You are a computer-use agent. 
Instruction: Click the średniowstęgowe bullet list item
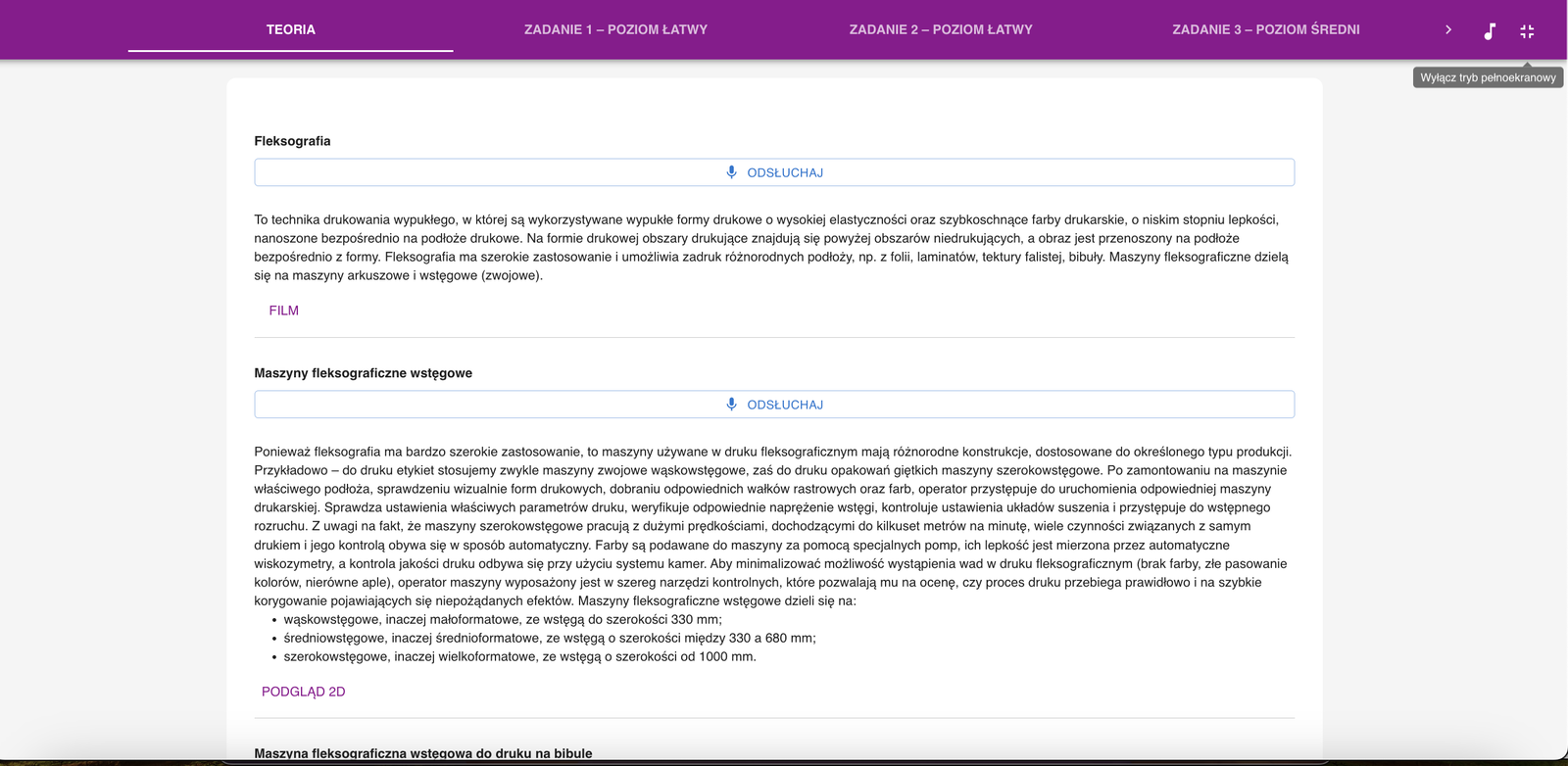549,638
